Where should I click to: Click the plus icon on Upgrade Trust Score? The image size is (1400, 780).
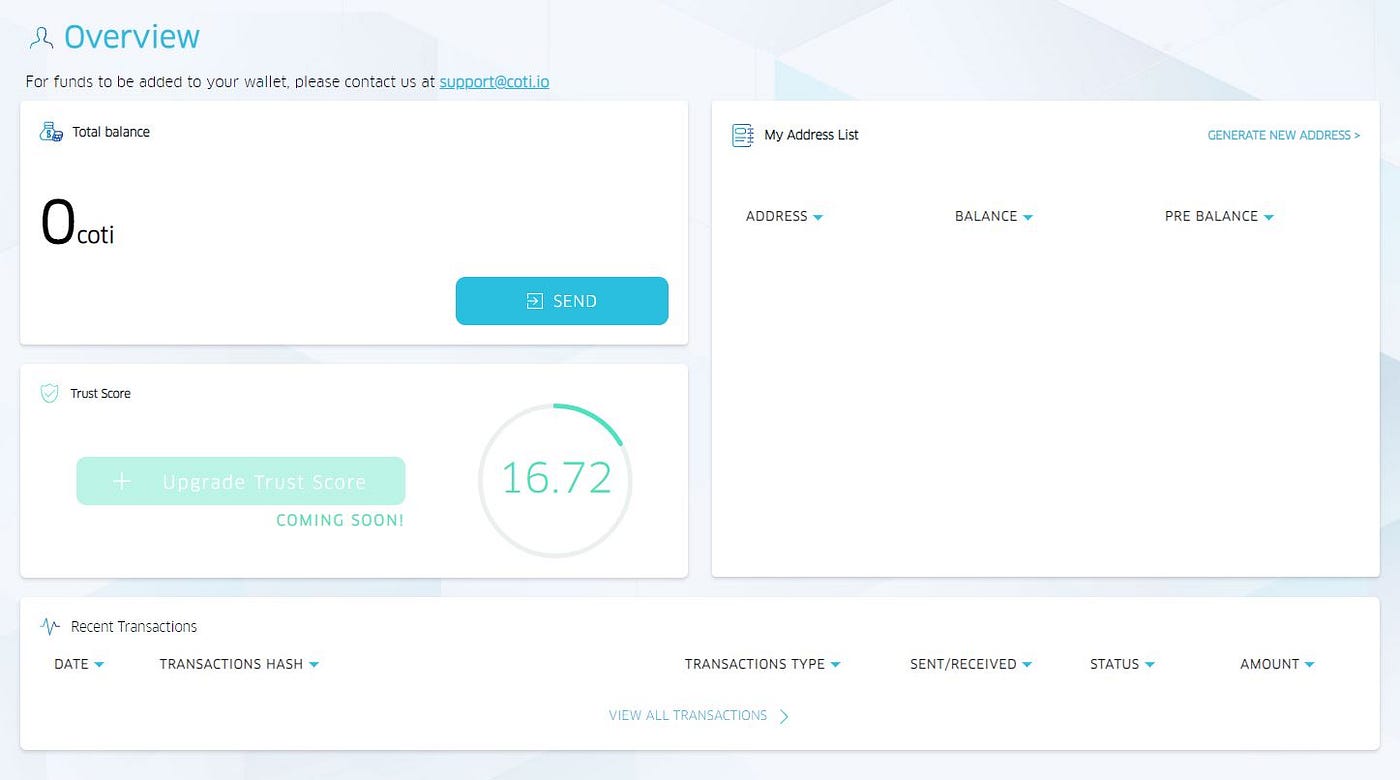[122, 482]
